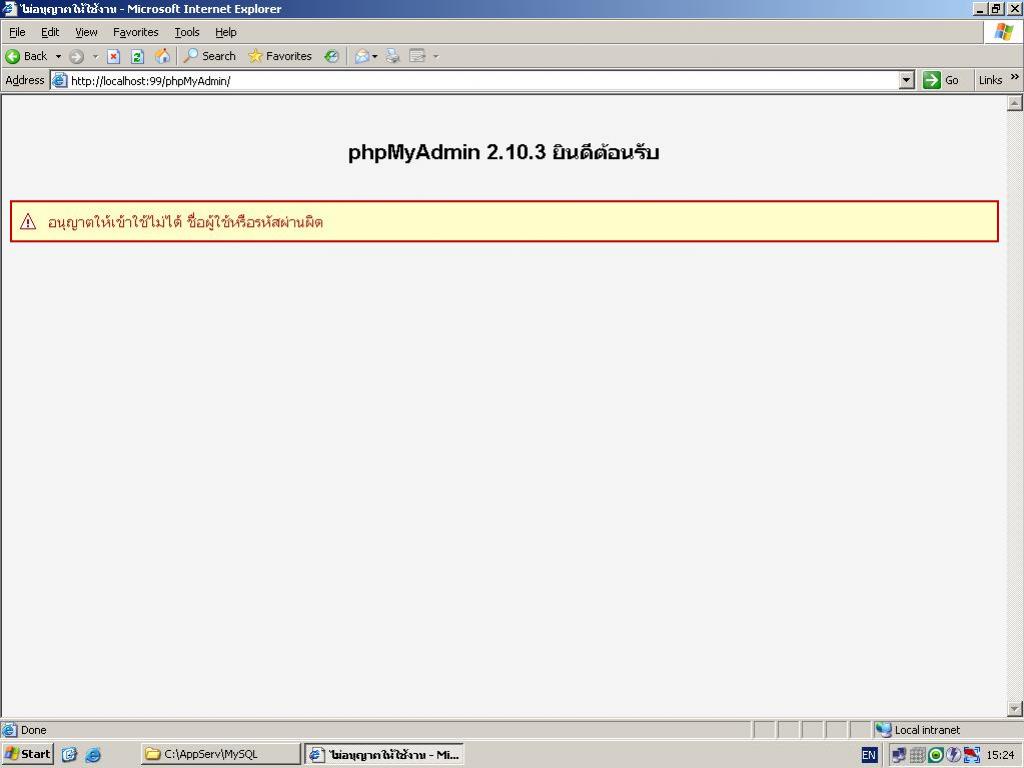Click the Windows flag logo in toolbar
The image size is (1024, 768).
click(1004, 32)
